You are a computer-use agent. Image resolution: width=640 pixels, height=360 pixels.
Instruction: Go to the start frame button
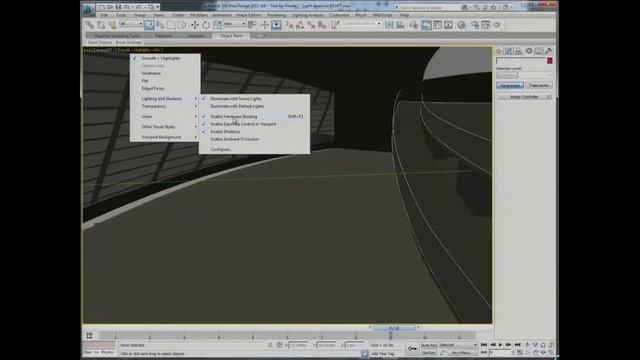(484, 345)
